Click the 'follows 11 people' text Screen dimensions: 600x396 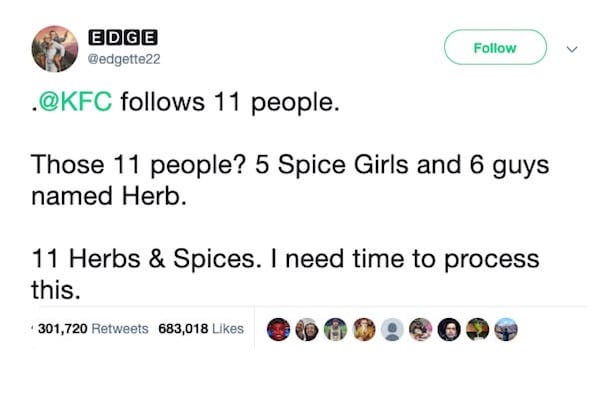pos(230,103)
